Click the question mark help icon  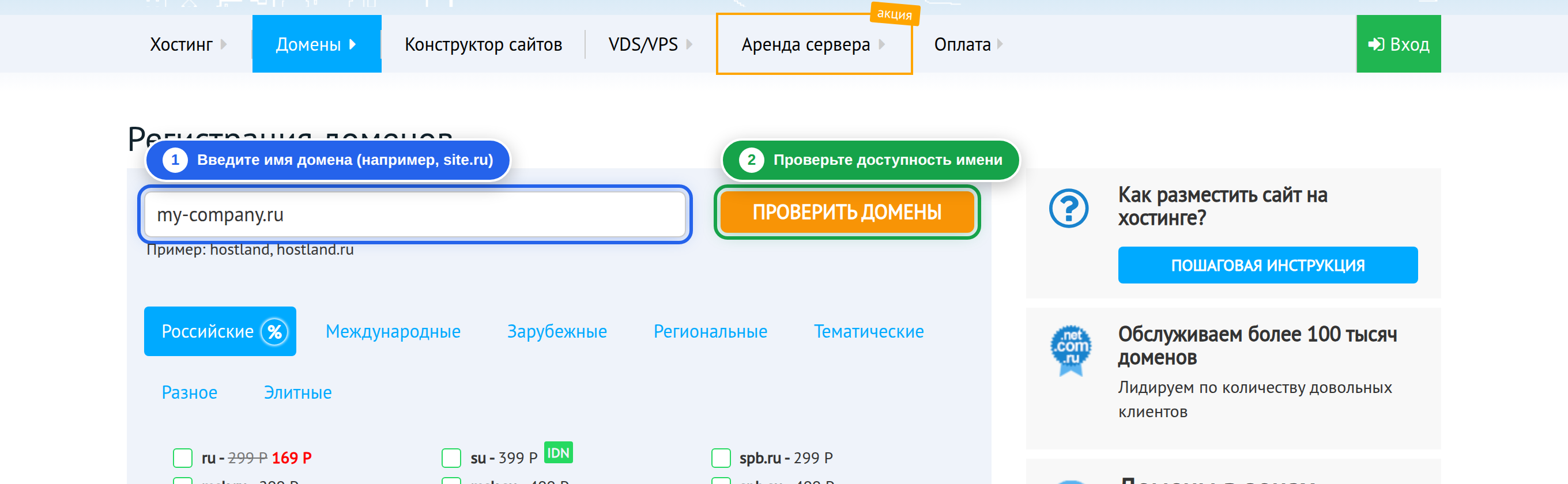click(x=1068, y=209)
